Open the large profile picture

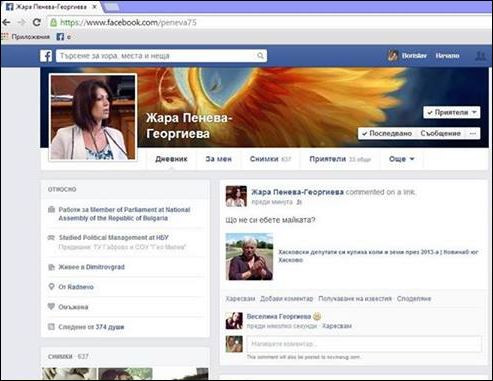(x=93, y=117)
